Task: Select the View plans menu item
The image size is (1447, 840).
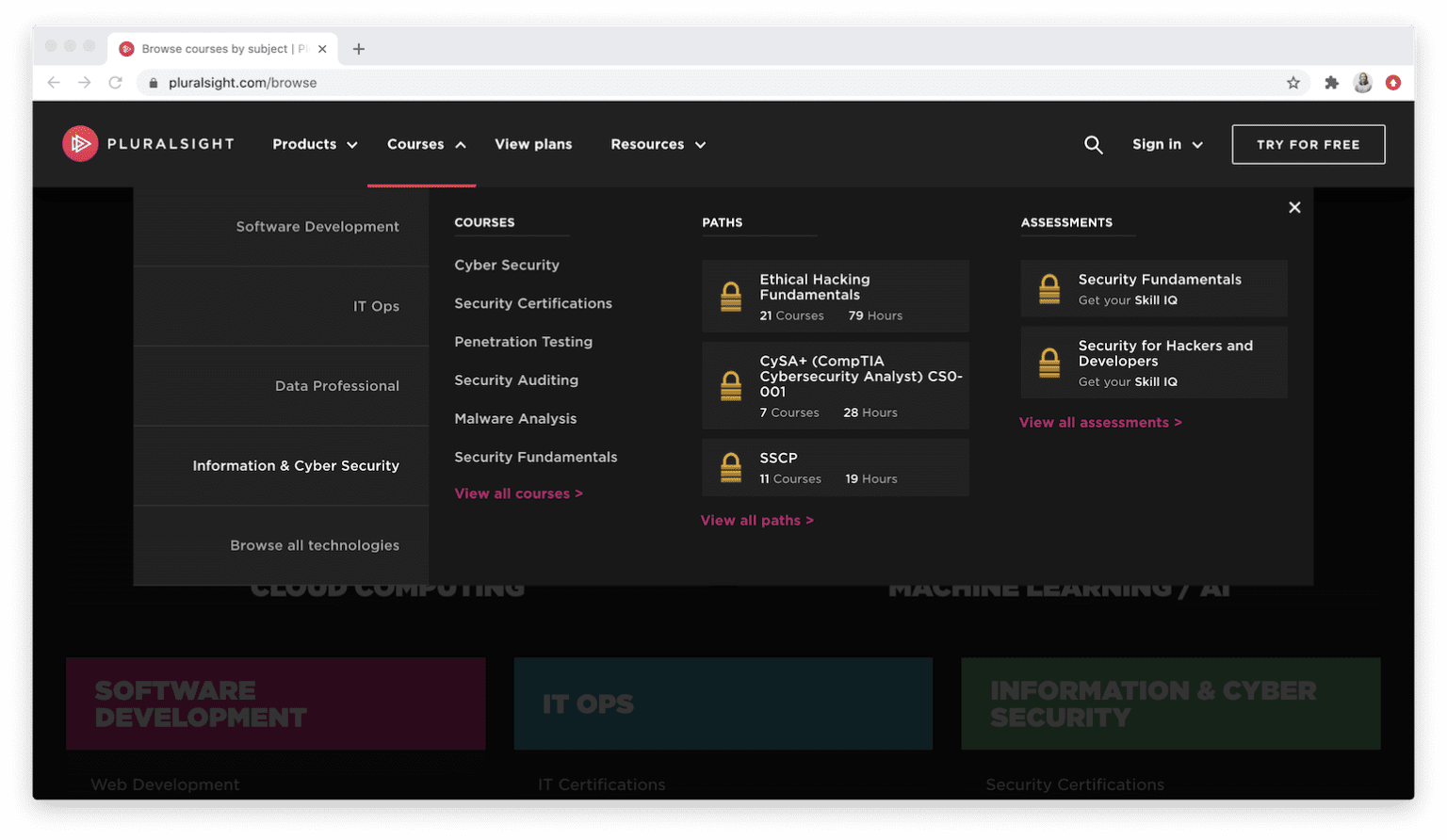Action: 533,144
